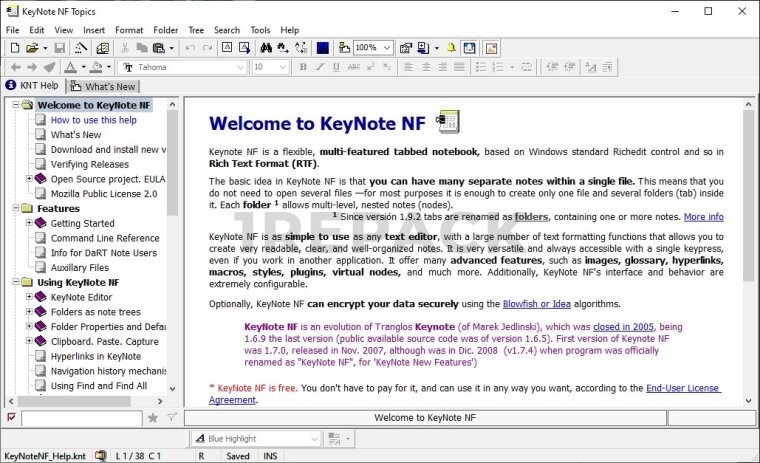Expand the KeyNote Editor tree node
This screenshot has width=760, height=463.
tap(30, 297)
